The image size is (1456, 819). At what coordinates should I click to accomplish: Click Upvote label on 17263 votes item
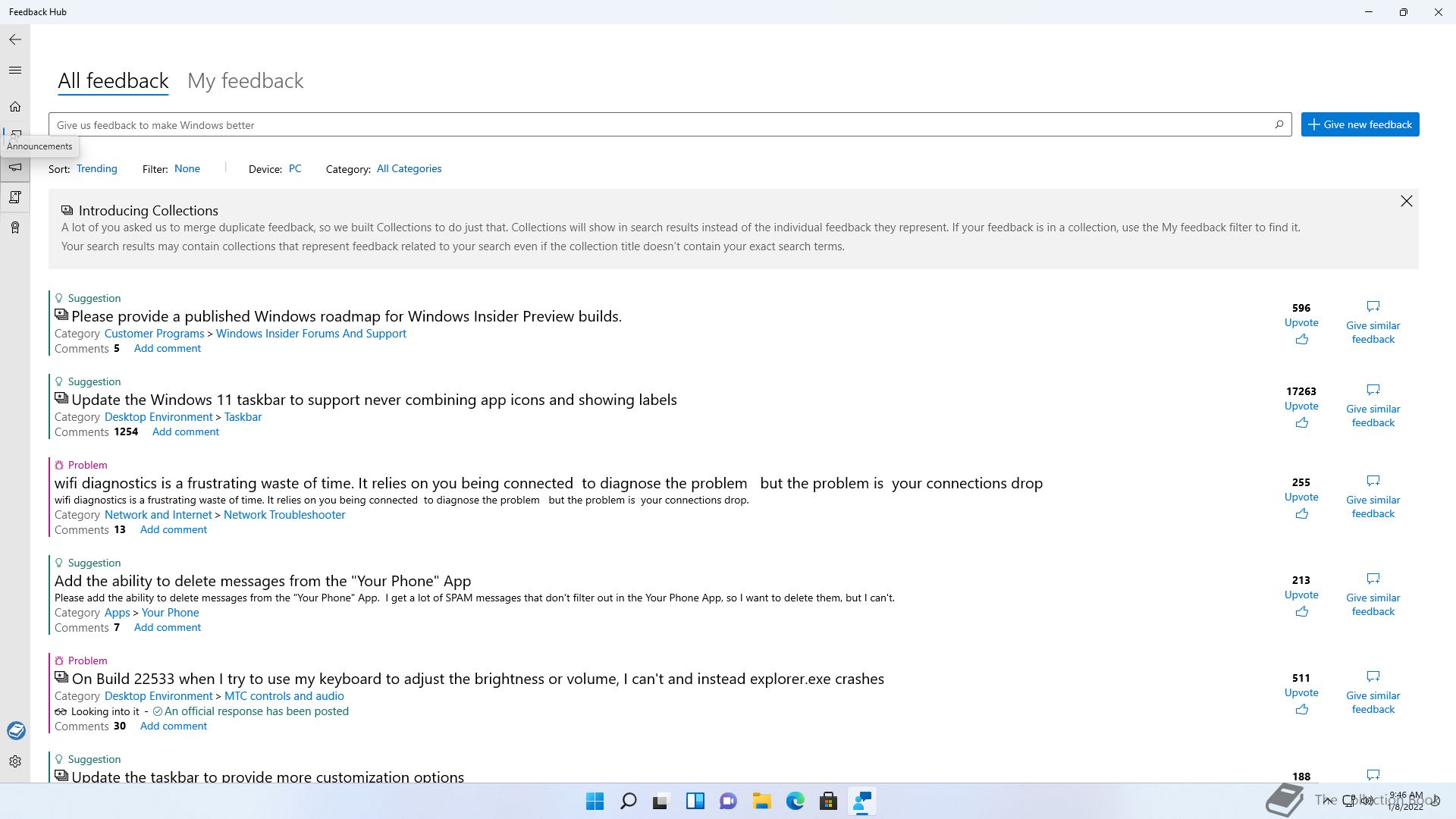point(1301,406)
